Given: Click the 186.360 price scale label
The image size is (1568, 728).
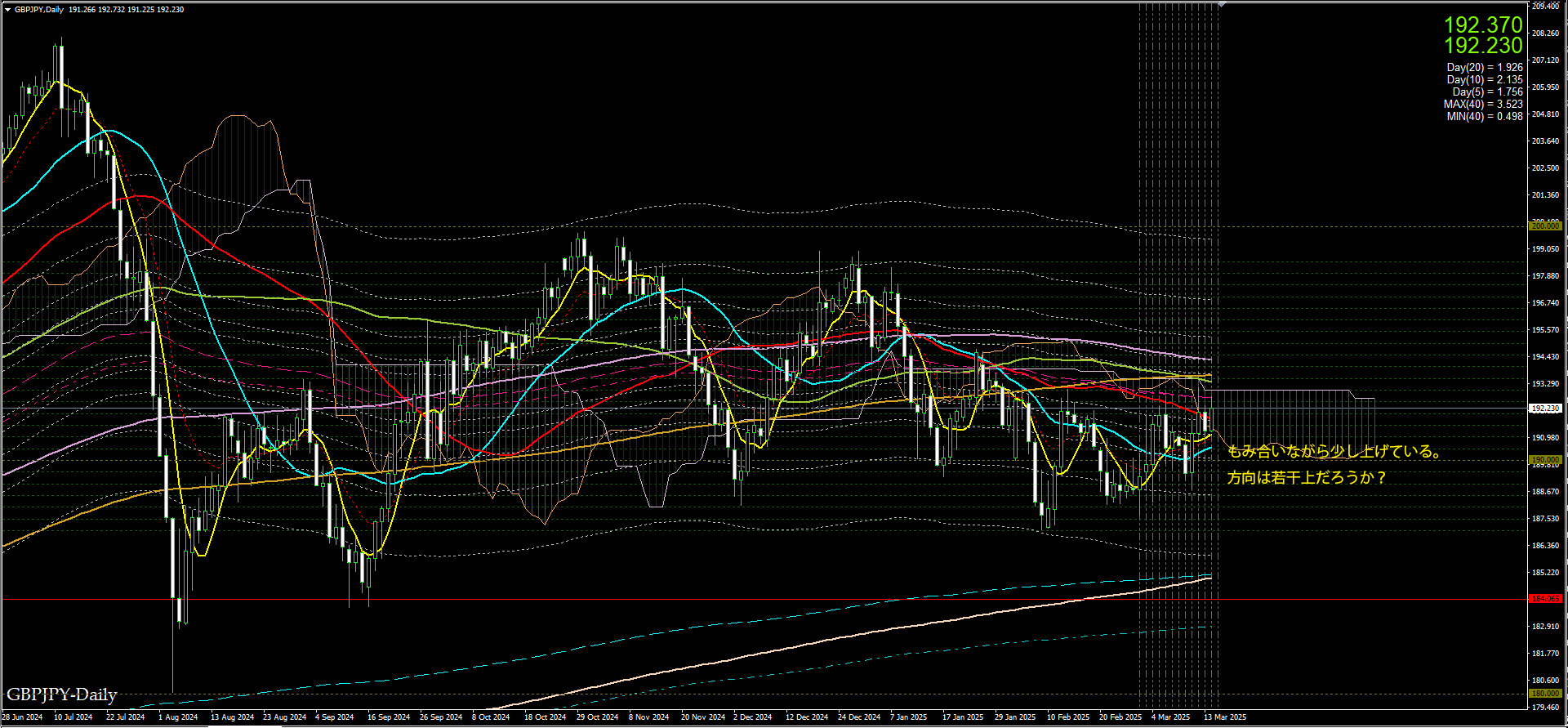Looking at the screenshot, I should (x=1545, y=546).
